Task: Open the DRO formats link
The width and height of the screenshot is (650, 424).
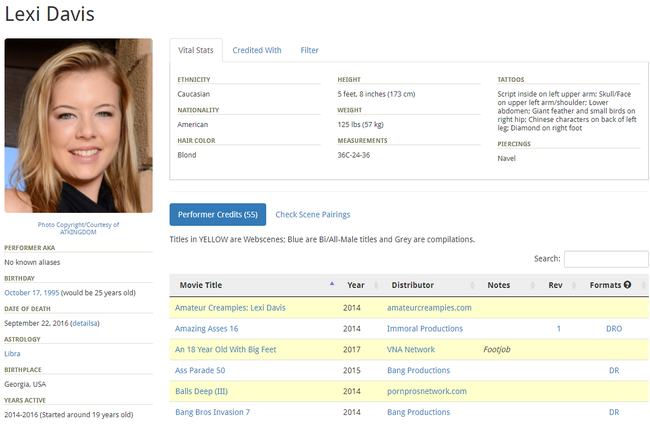Action: pyautogui.click(x=614, y=329)
